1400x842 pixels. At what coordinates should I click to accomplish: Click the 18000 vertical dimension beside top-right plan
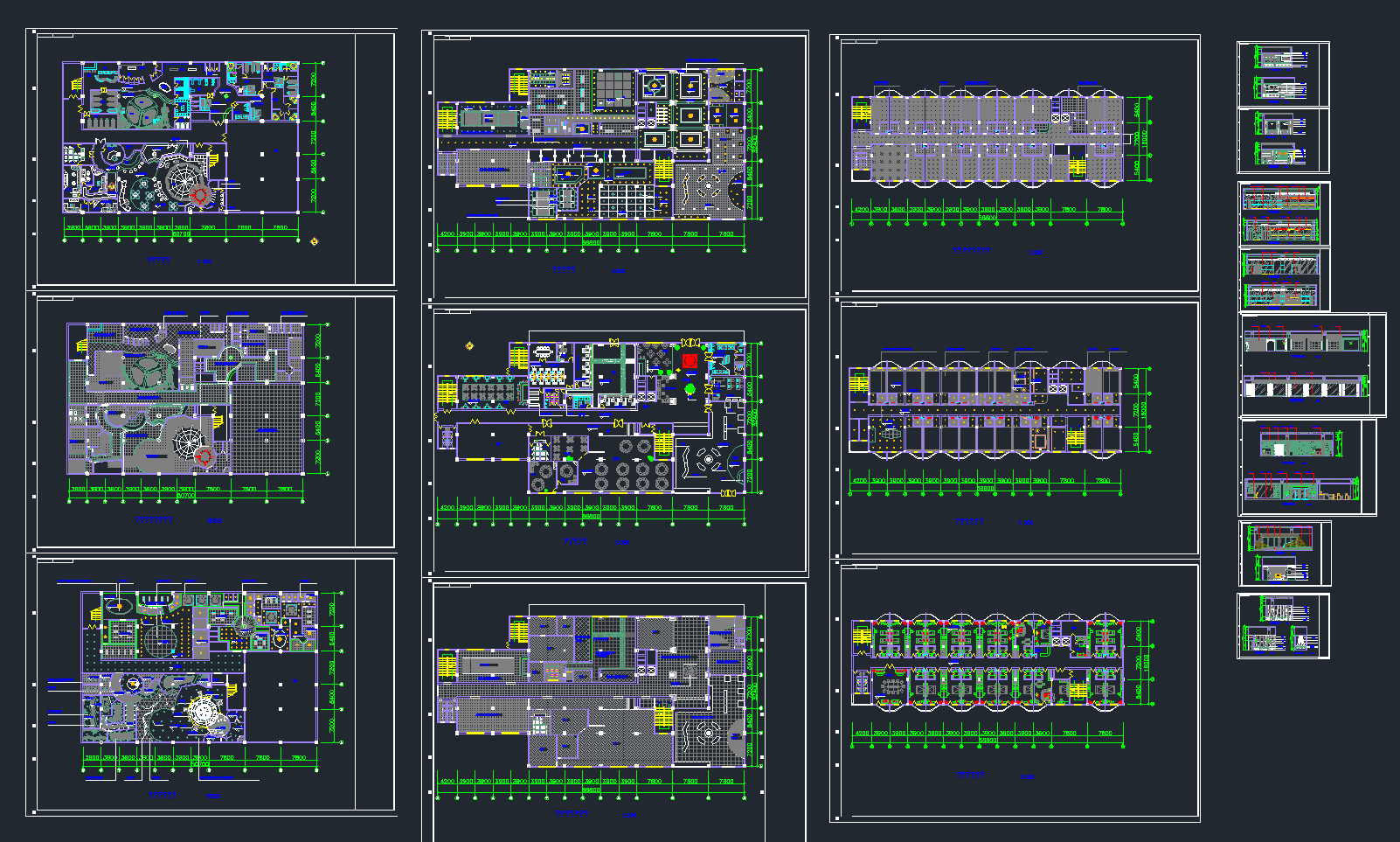(1145, 138)
